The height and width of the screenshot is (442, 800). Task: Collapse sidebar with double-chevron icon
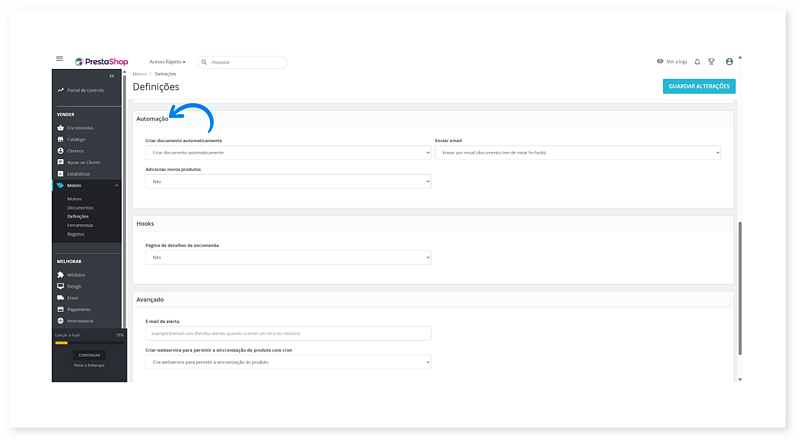point(112,76)
